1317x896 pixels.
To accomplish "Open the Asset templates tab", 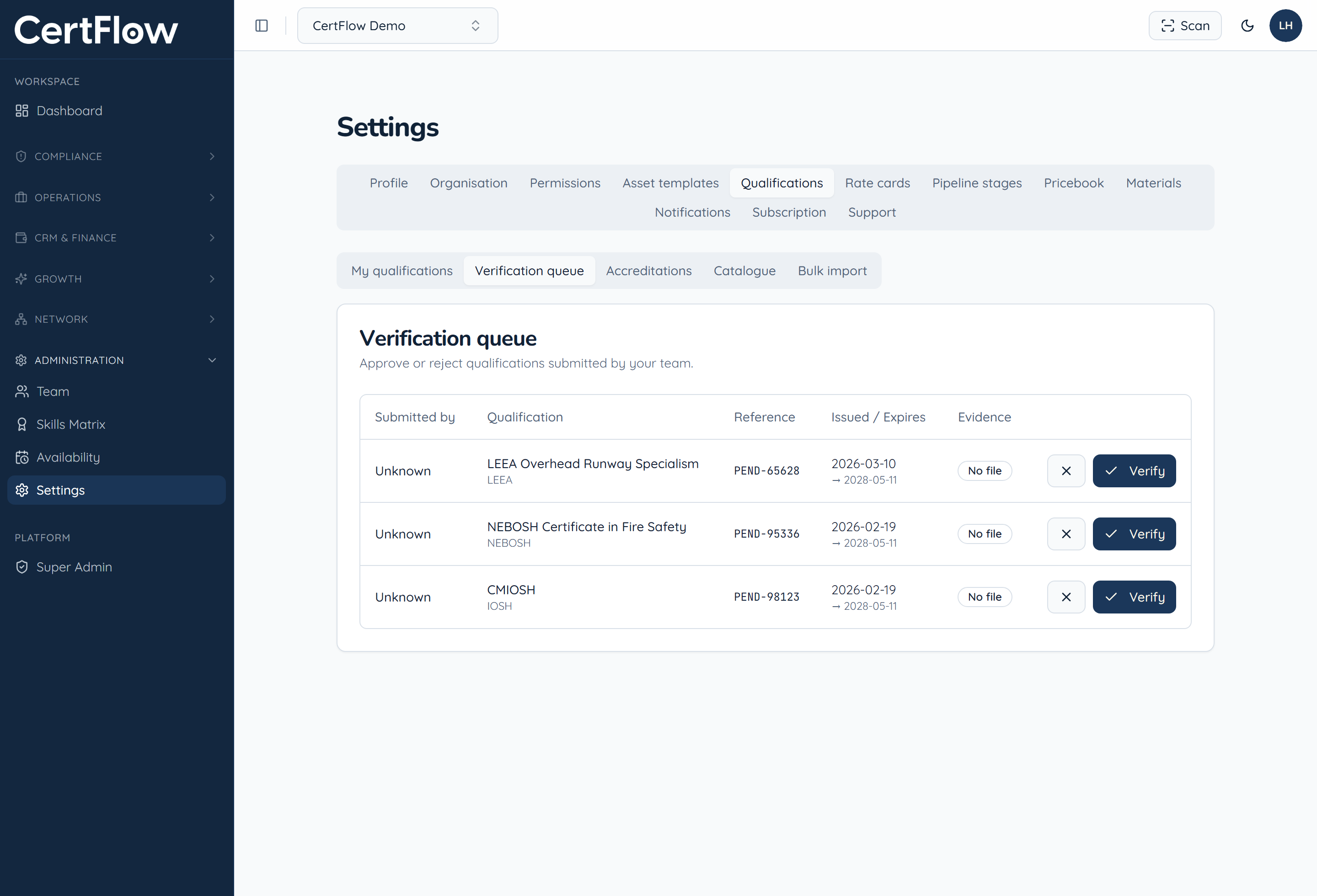I will (x=670, y=183).
